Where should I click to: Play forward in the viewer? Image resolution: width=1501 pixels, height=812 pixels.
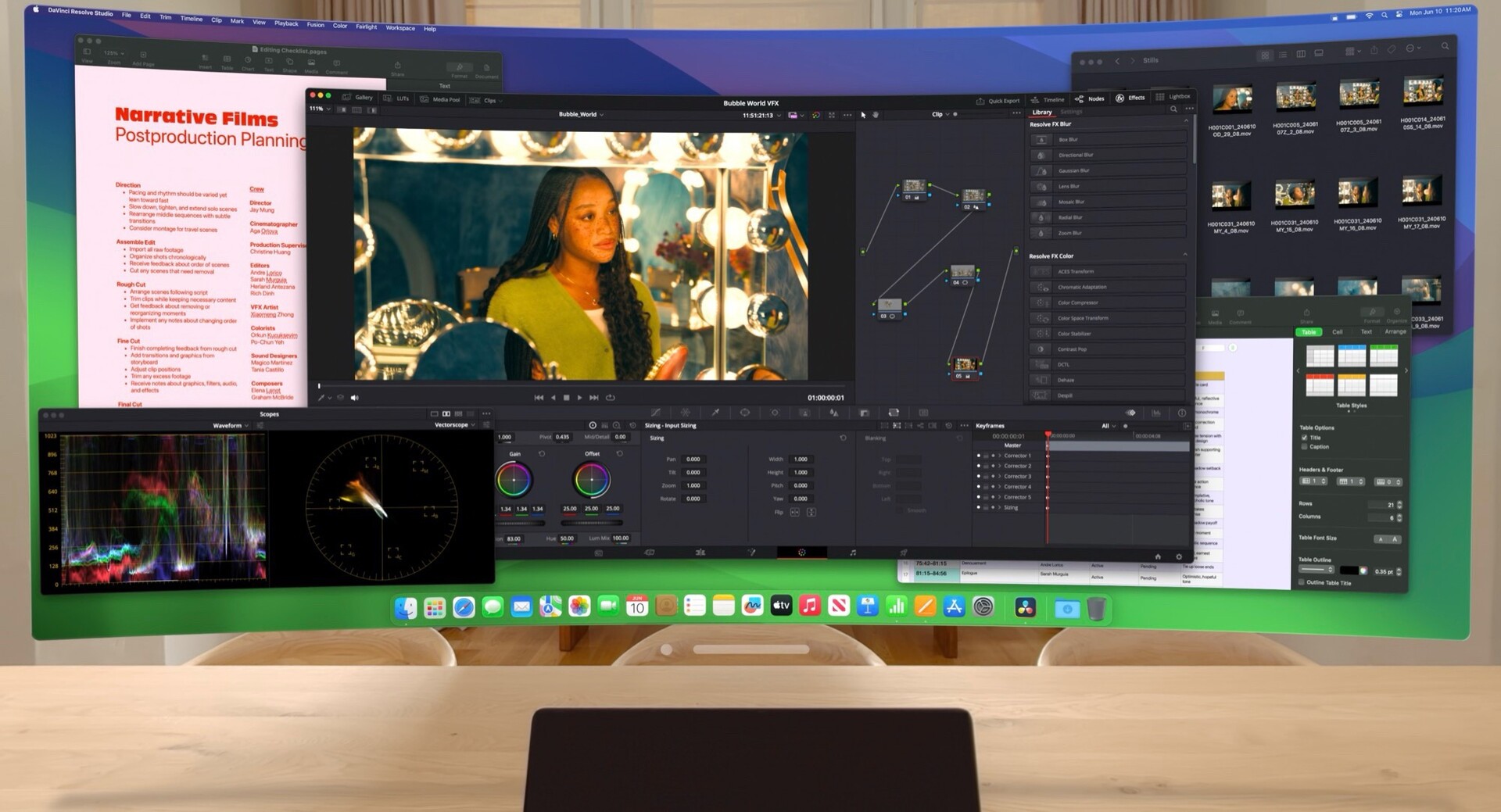pyautogui.click(x=579, y=397)
